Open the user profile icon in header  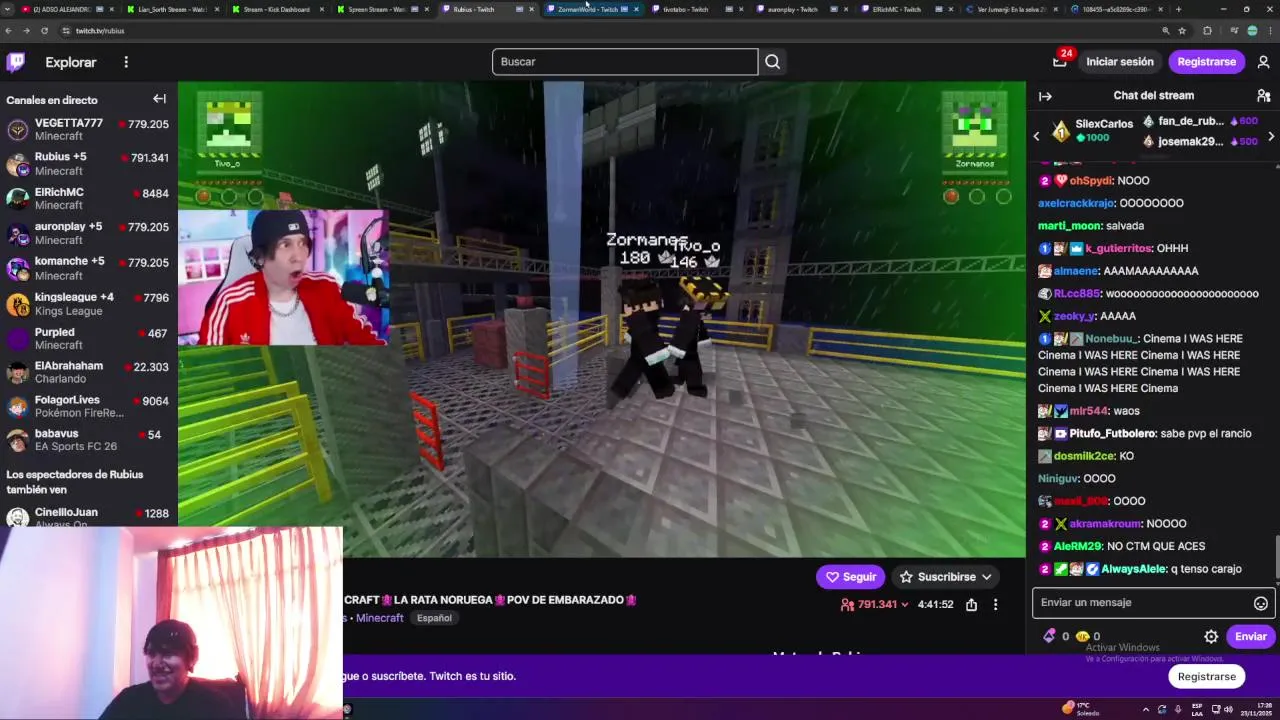[1263, 62]
